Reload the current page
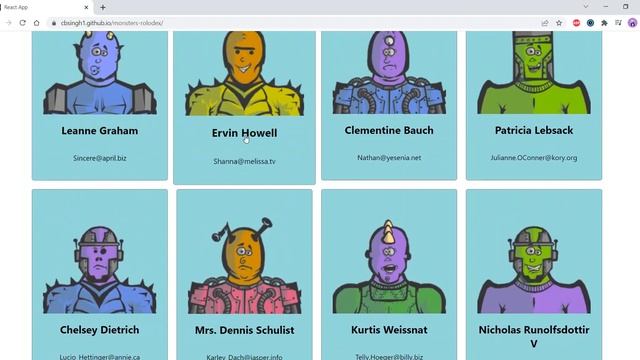 22,23
